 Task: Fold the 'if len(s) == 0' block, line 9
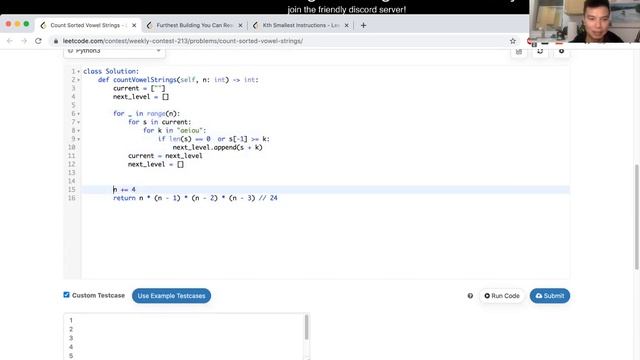pyautogui.click(x=78, y=139)
